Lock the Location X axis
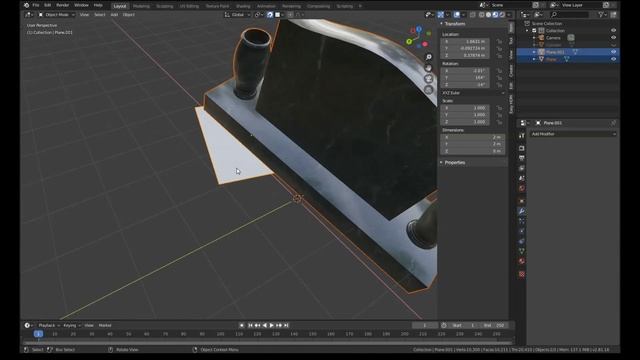640x360 pixels. point(499,42)
